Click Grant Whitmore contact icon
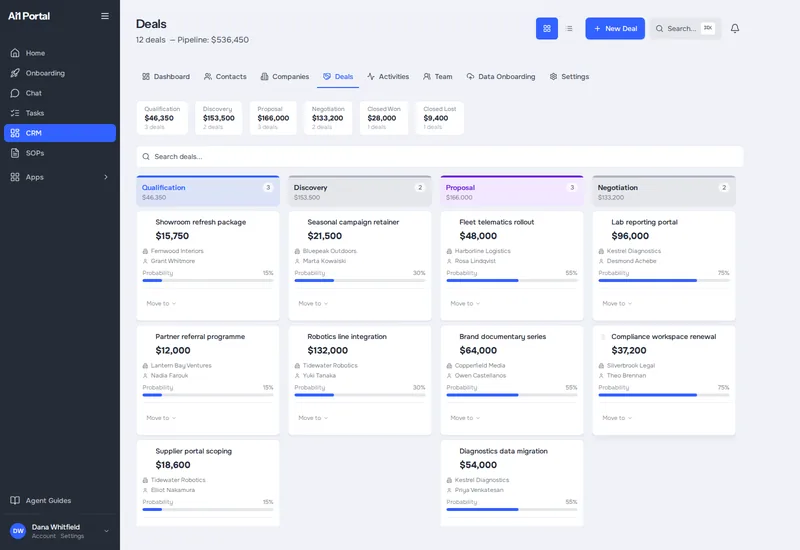Image resolution: width=800 pixels, height=550 pixels. (145, 261)
